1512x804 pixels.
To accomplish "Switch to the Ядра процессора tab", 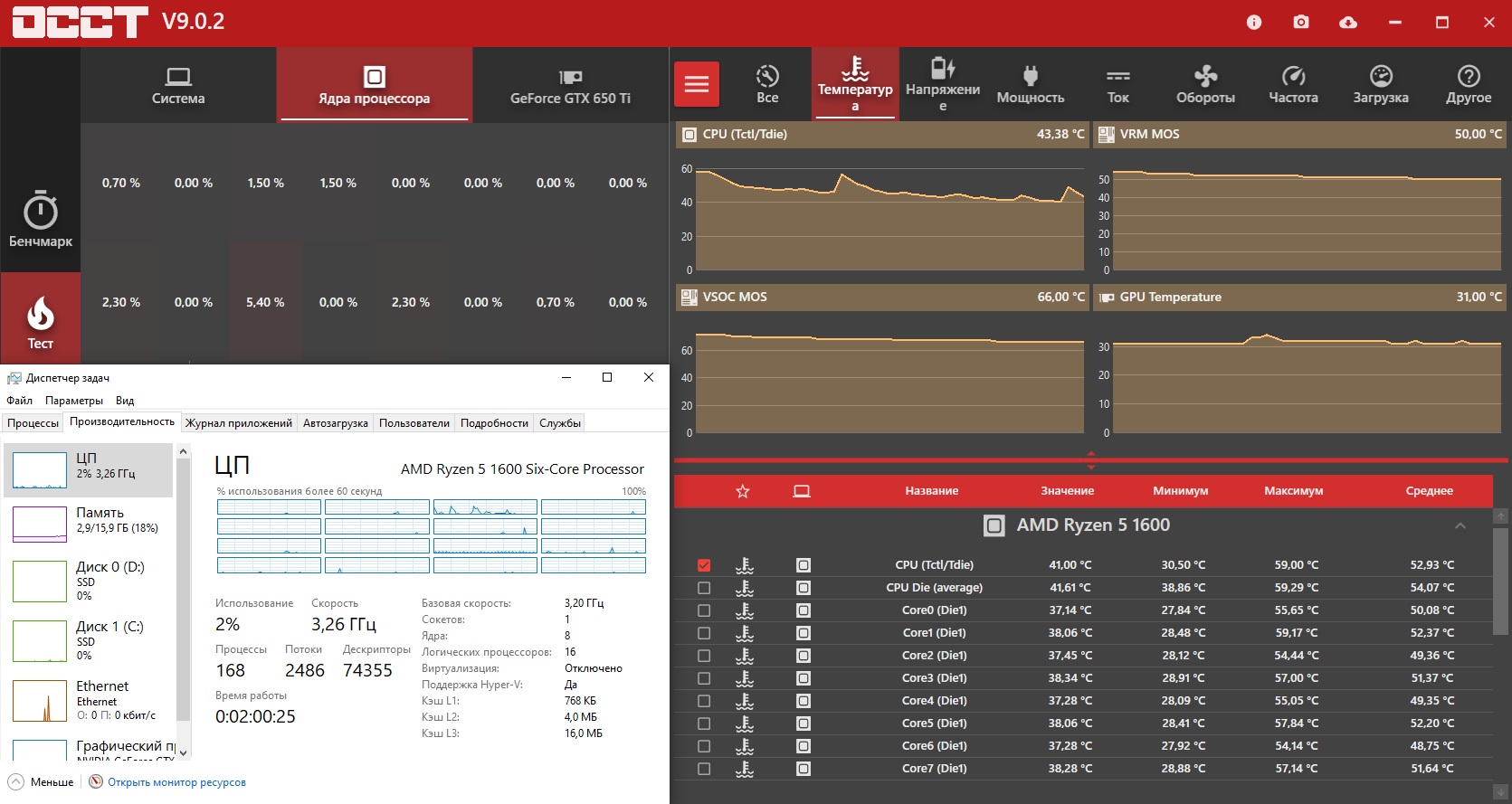I will [x=375, y=85].
